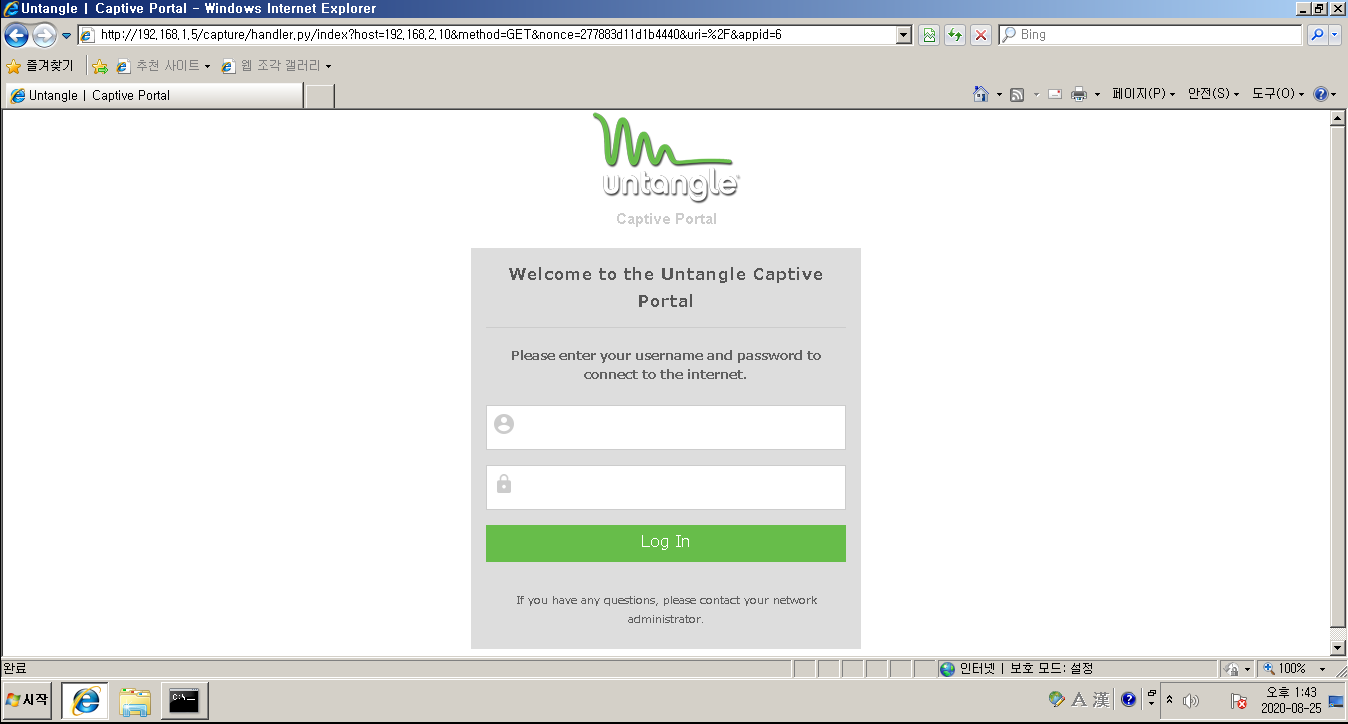The height and width of the screenshot is (724, 1348).
Task: Click the Untangle logo image
Action: 666,157
